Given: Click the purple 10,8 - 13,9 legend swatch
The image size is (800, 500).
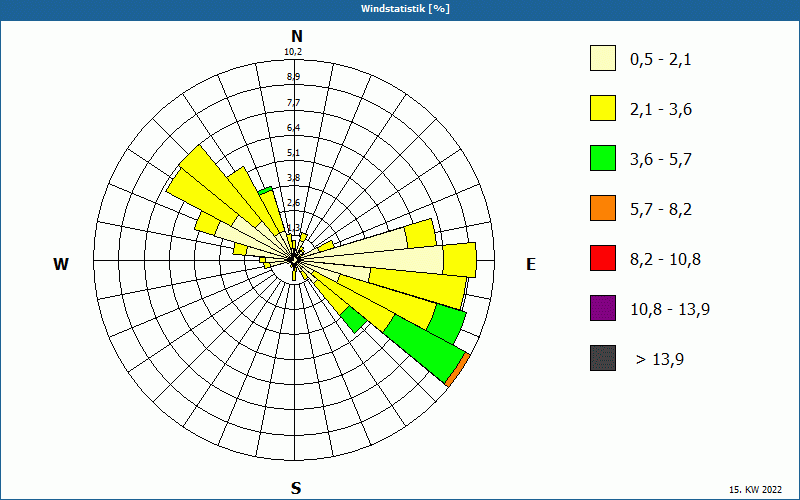Looking at the screenshot, I should pos(603,308).
